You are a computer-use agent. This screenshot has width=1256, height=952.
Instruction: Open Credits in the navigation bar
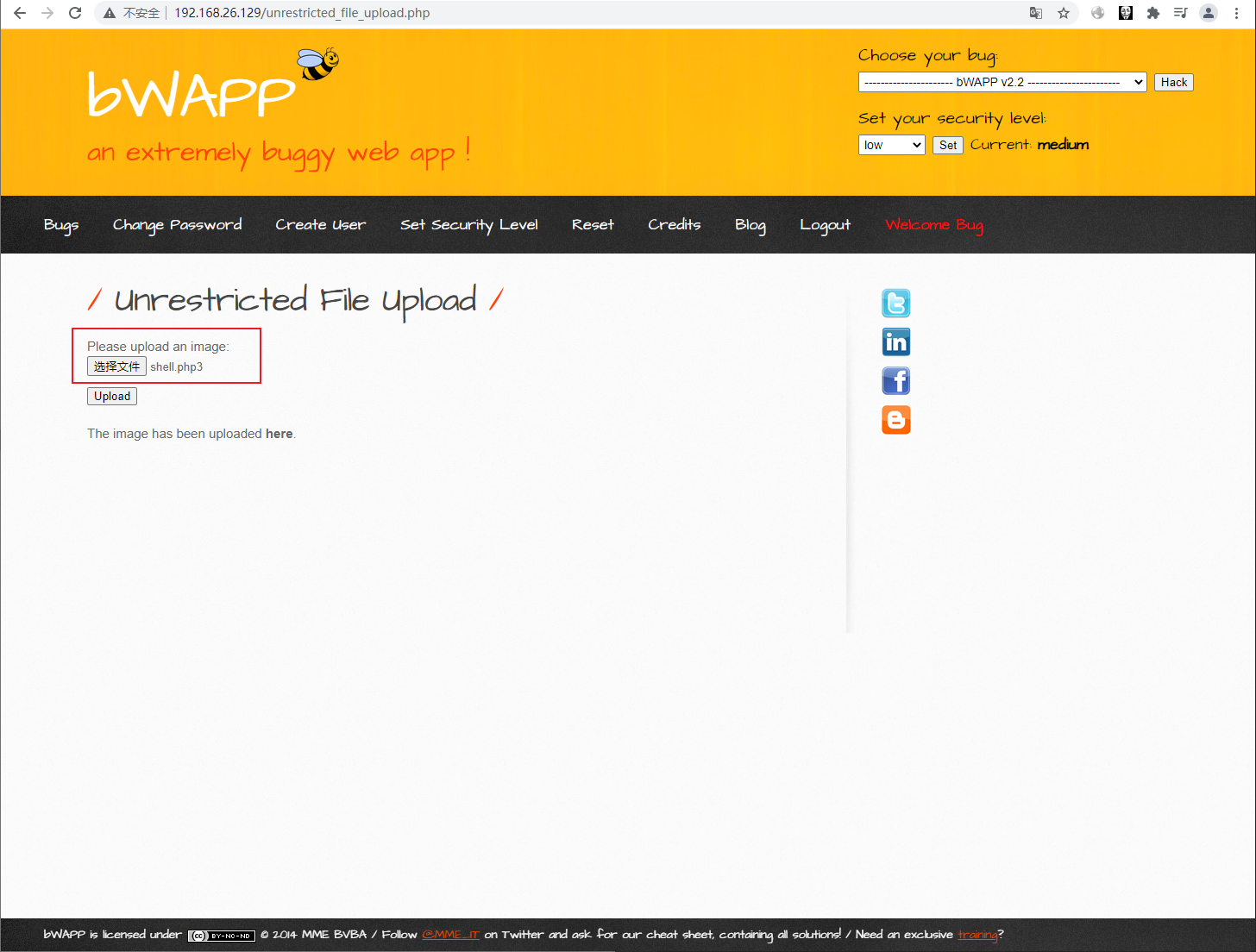[x=675, y=225]
